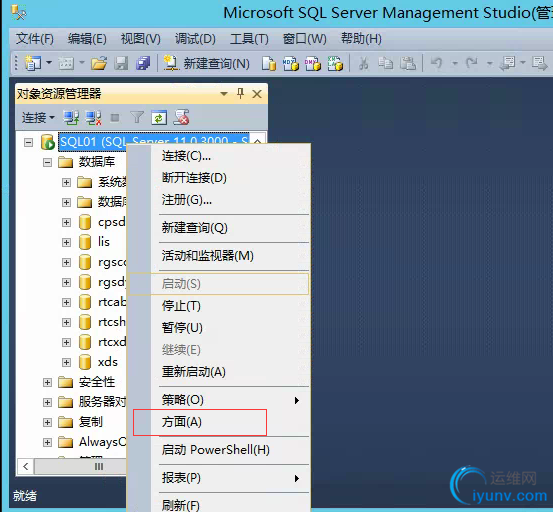Expand the lis database node

(66, 243)
